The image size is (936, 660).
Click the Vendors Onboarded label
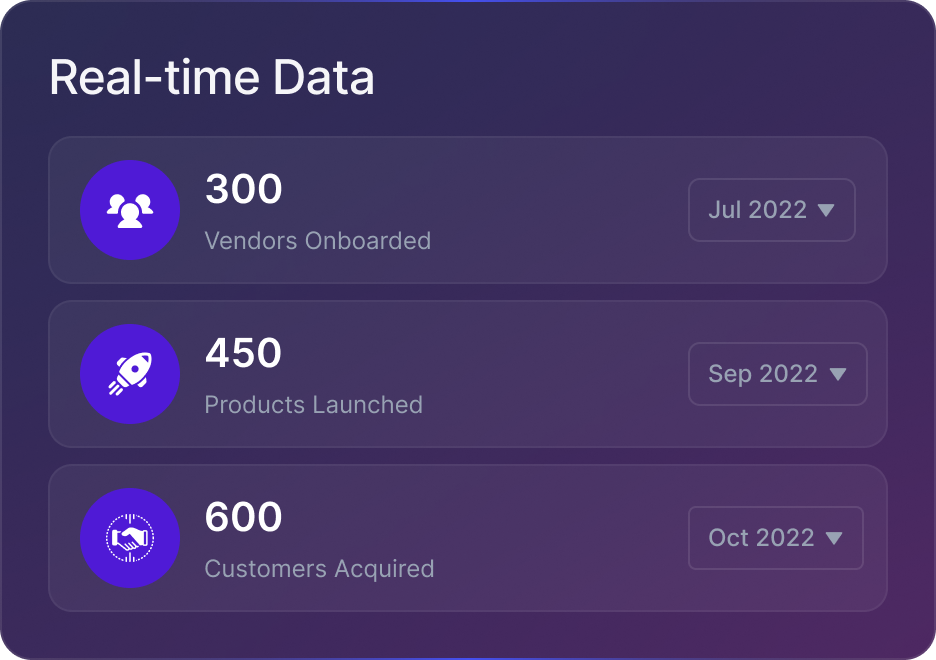point(318,241)
